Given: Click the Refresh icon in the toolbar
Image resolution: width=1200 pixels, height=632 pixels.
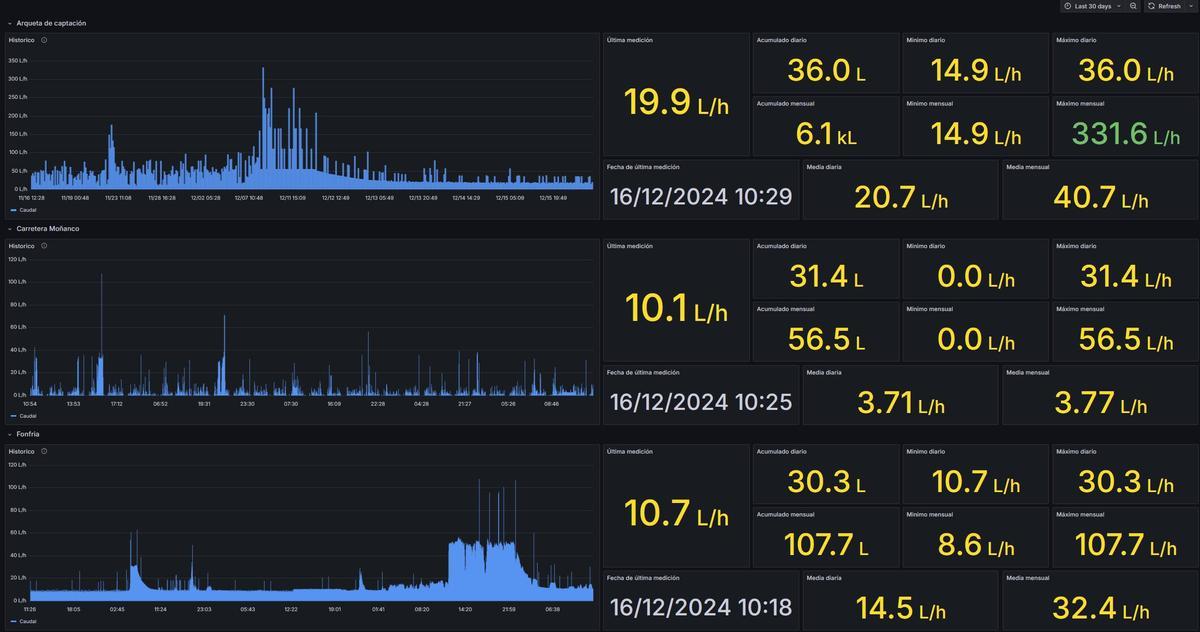Looking at the screenshot, I should pos(1153,6).
